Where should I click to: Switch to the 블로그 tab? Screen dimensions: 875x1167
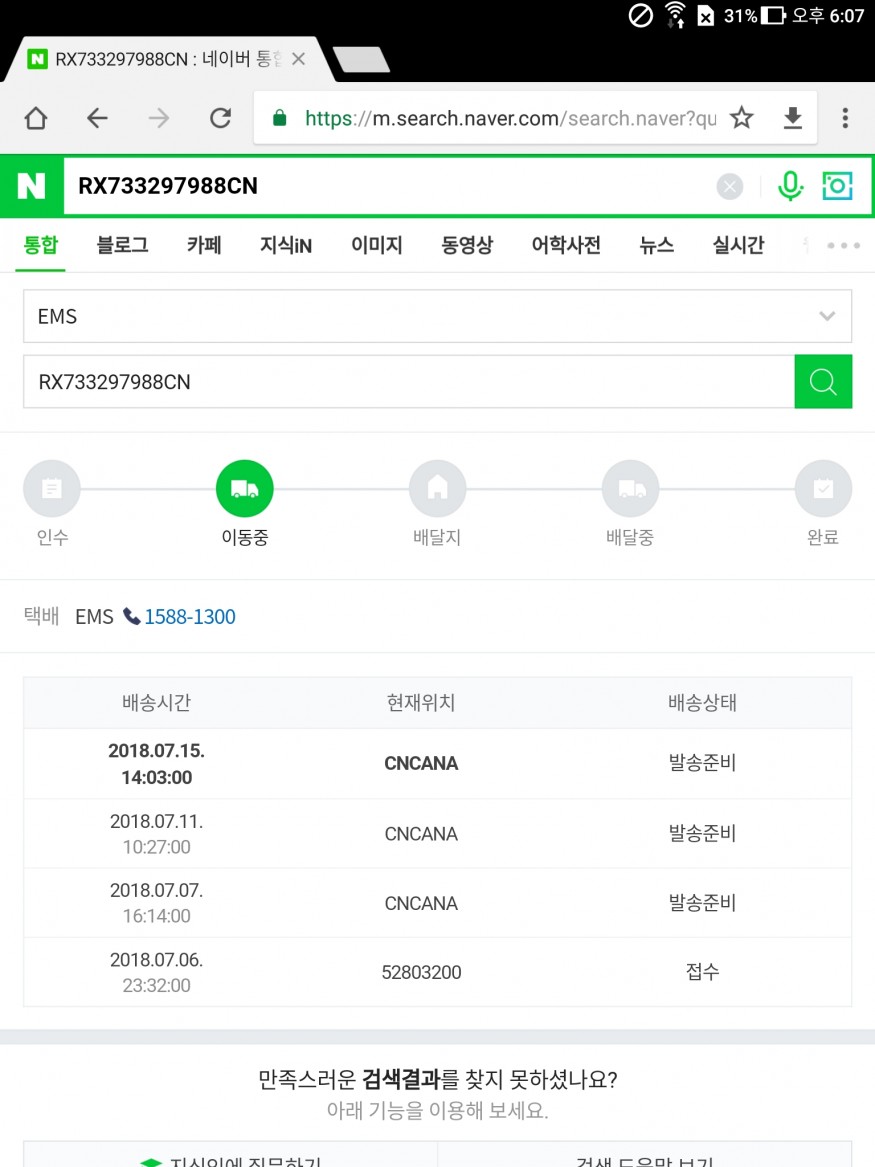(122, 245)
